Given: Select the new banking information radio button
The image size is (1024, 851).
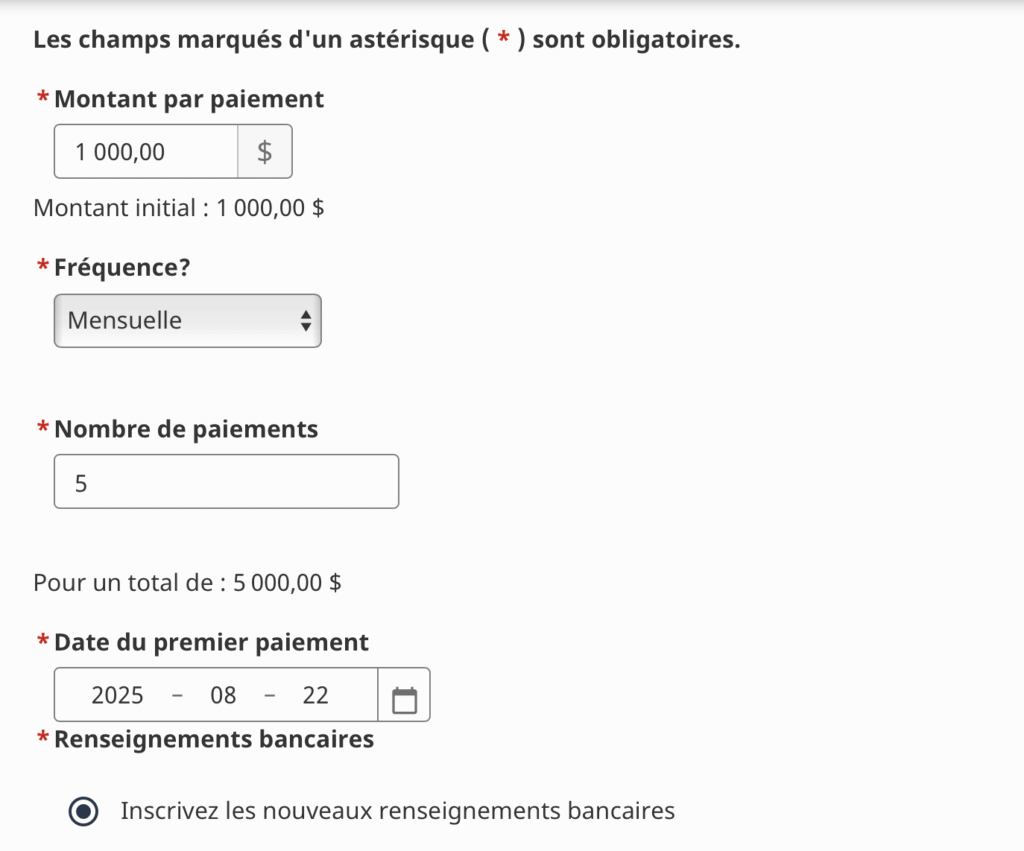Looking at the screenshot, I should [x=84, y=812].
